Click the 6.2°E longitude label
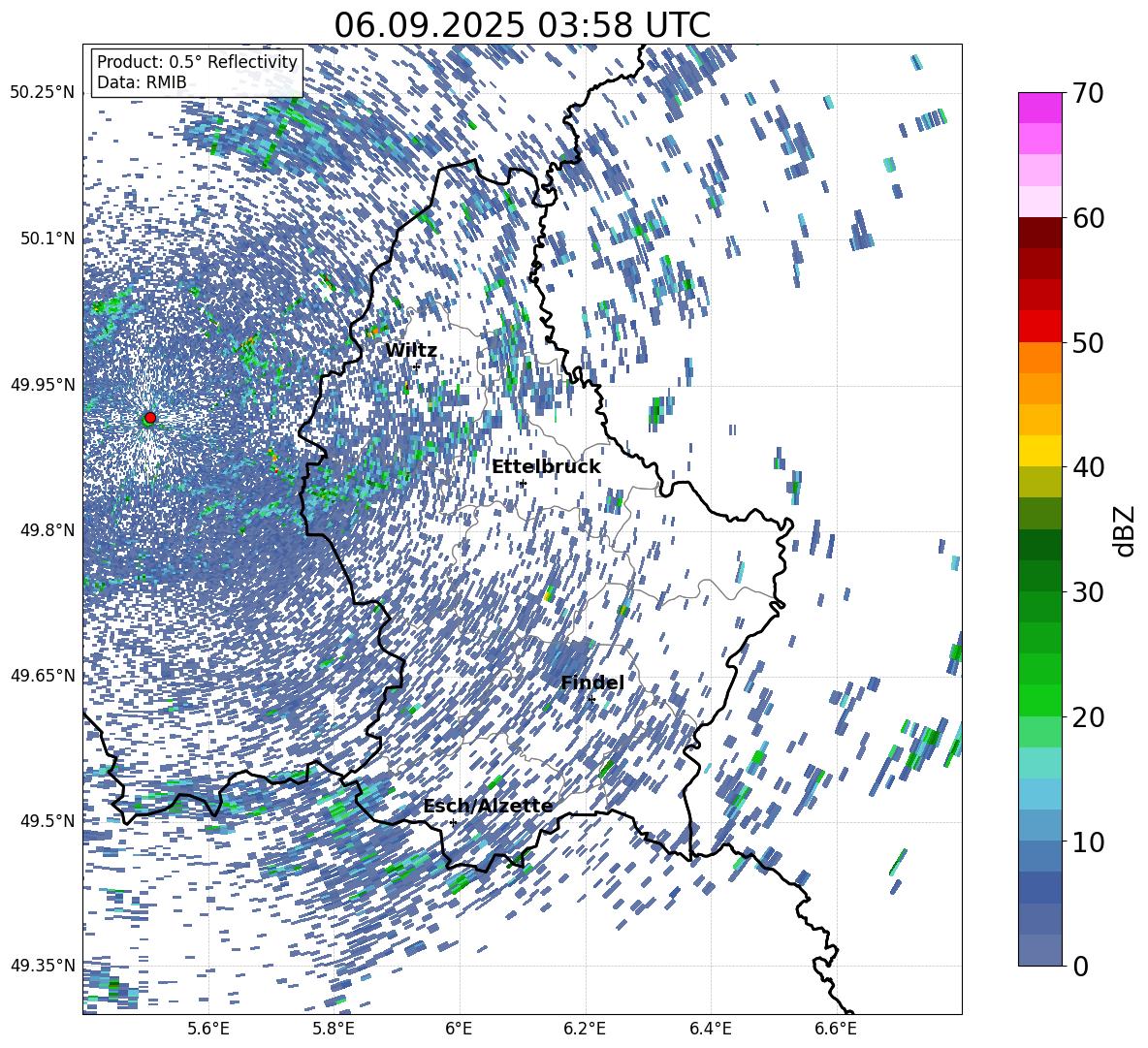The image size is (1148, 1048). pyautogui.click(x=585, y=1029)
